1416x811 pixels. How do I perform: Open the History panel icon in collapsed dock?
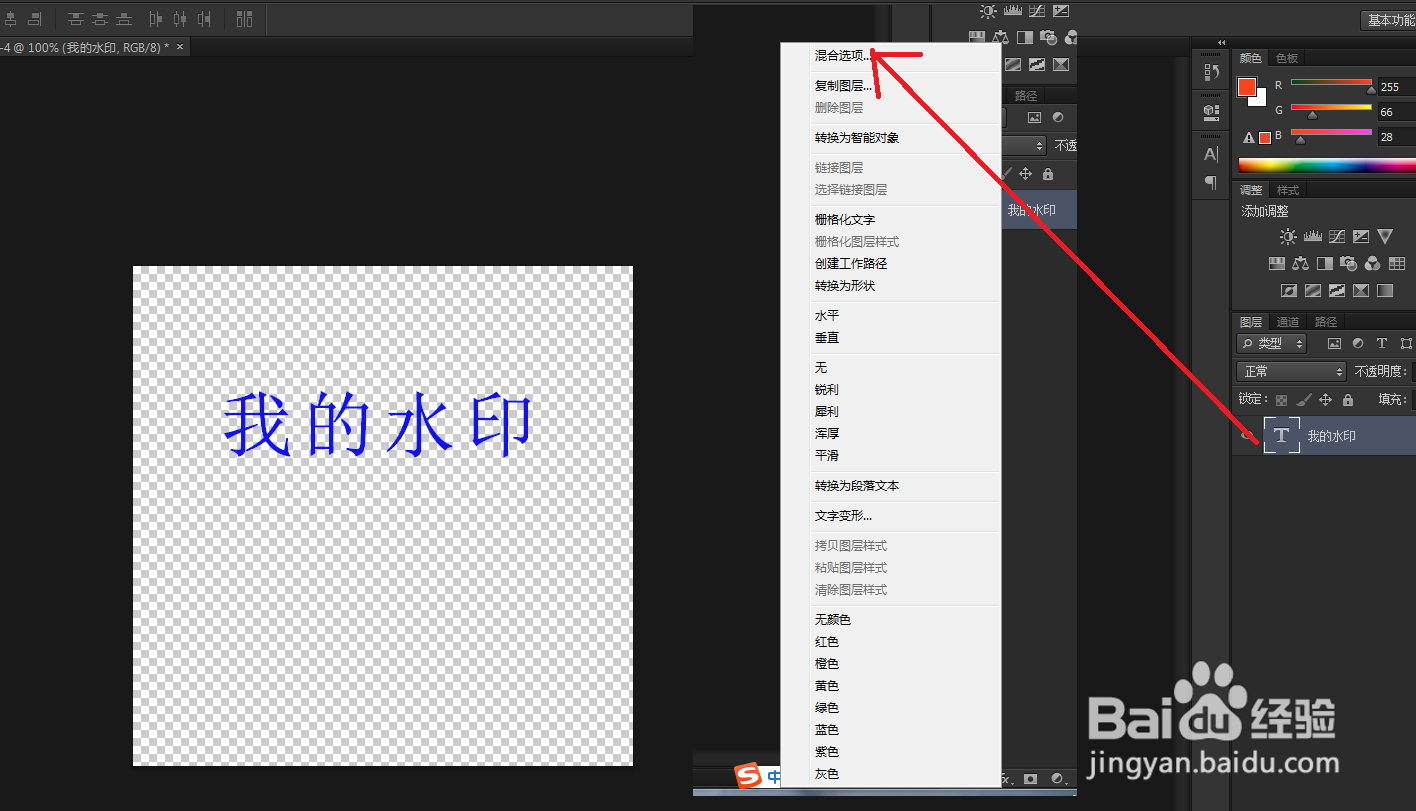point(1211,72)
